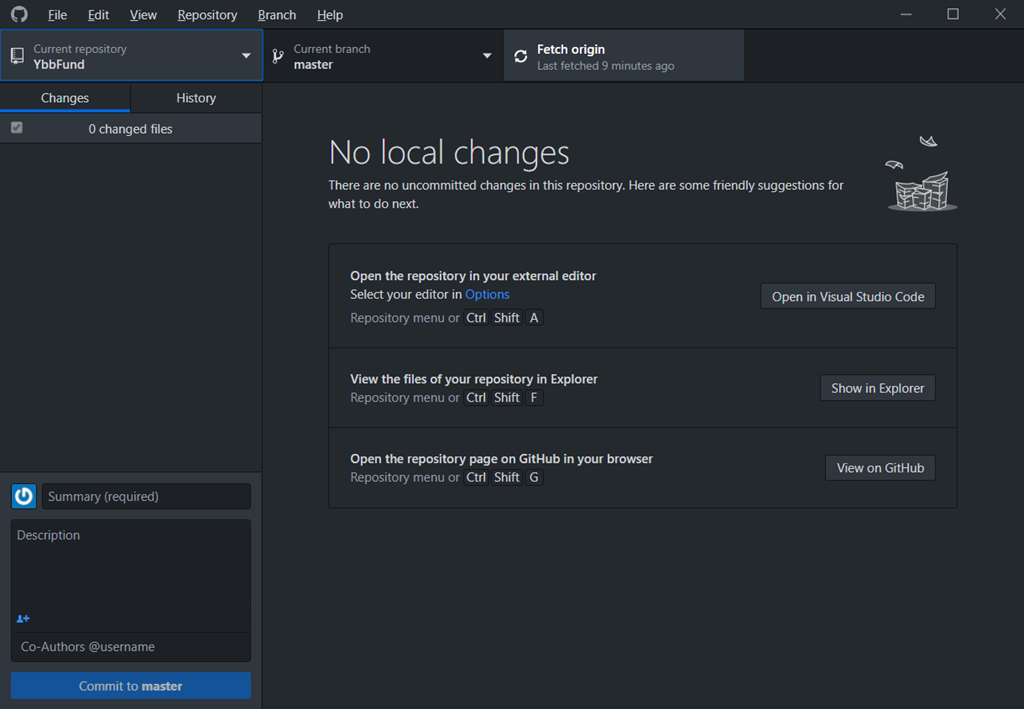
Task: Click the Fetch origin sync icon
Action: (520, 56)
